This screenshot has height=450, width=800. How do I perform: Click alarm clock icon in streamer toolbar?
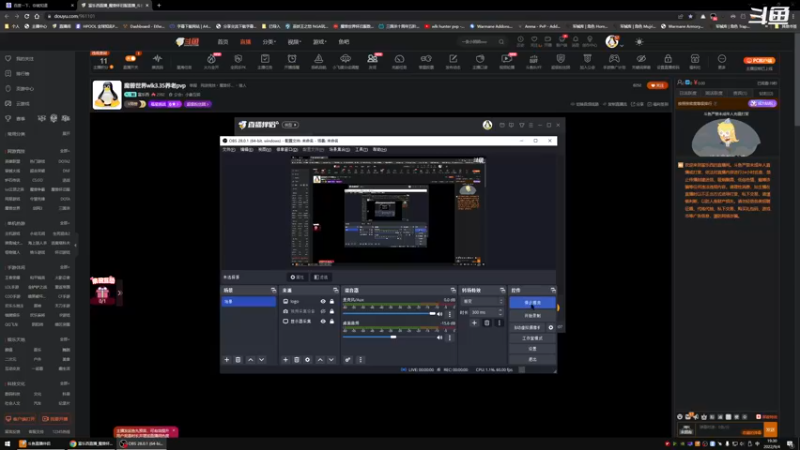tap(292, 59)
